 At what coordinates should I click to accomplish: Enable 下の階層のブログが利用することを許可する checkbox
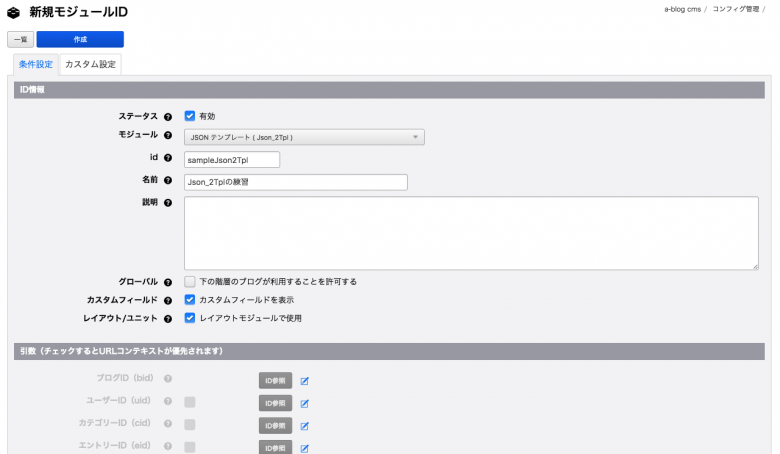(190, 282)
